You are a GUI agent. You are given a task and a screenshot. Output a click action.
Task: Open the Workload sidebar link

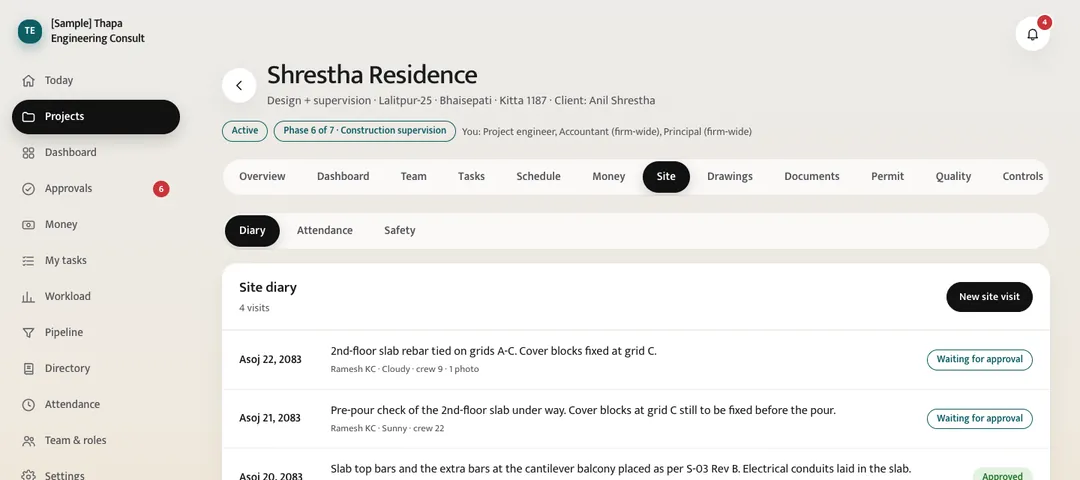(x=96, y=297)
